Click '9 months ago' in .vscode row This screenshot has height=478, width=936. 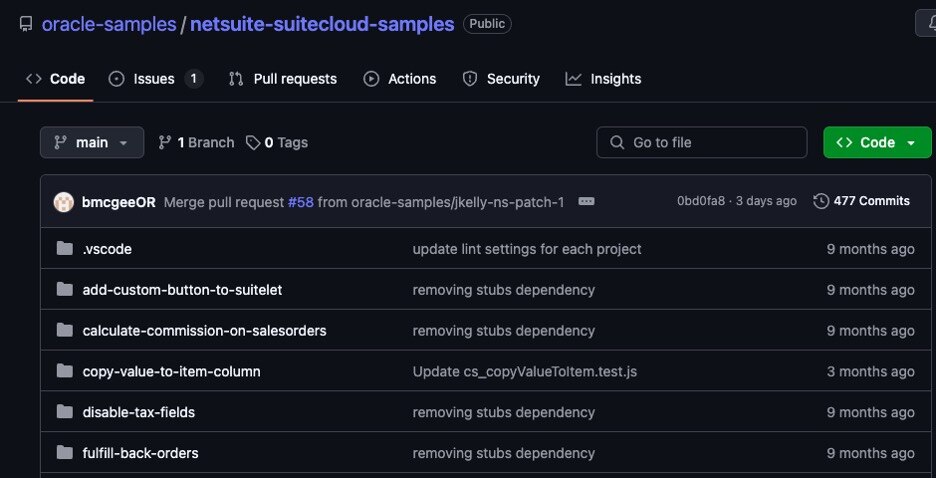870,249
